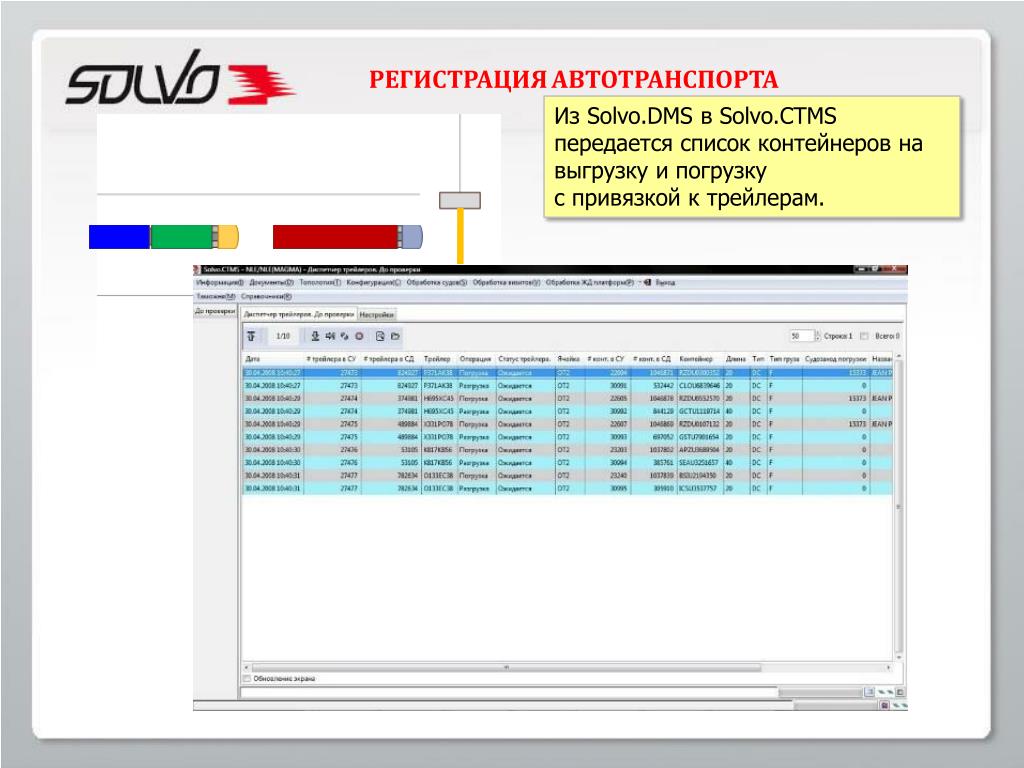
Task: Open the Таможня menu
Action: pos(216,296)
